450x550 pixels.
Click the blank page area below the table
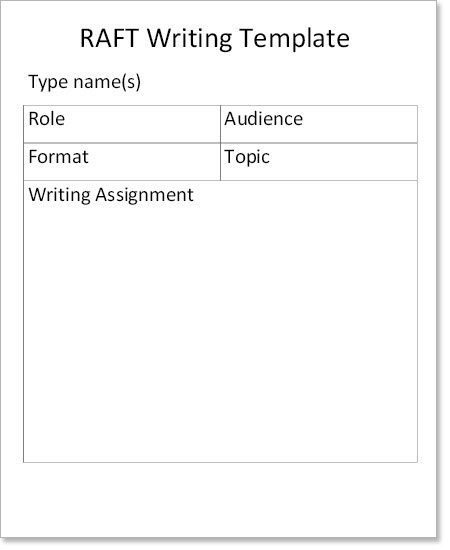tap(220, 498)
